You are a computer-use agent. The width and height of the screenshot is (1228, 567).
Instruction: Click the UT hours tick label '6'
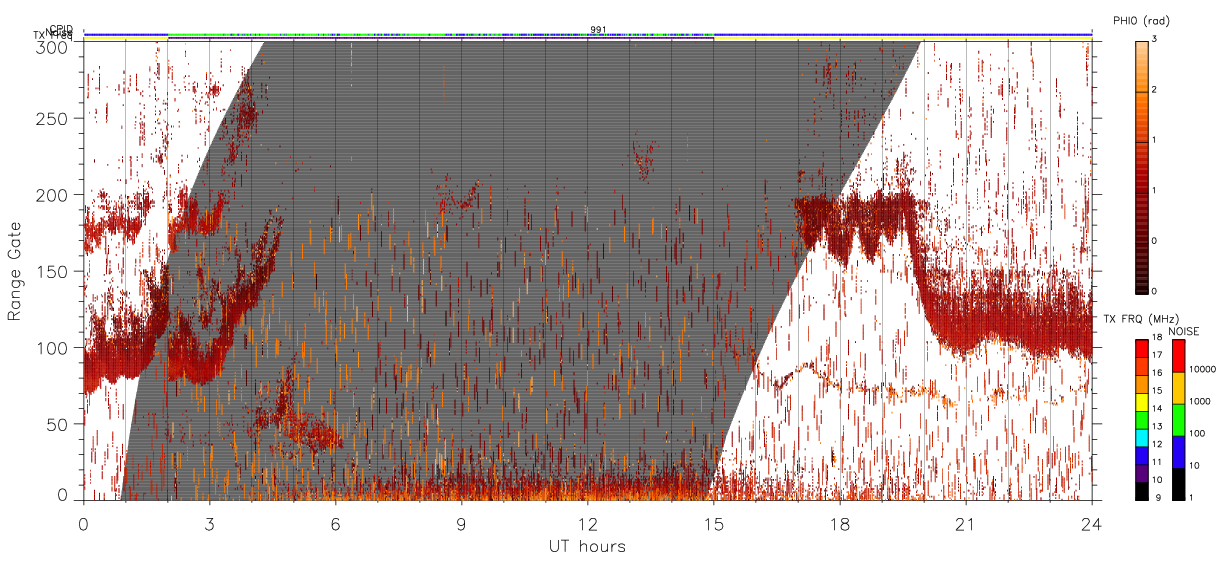click(336, 523)
